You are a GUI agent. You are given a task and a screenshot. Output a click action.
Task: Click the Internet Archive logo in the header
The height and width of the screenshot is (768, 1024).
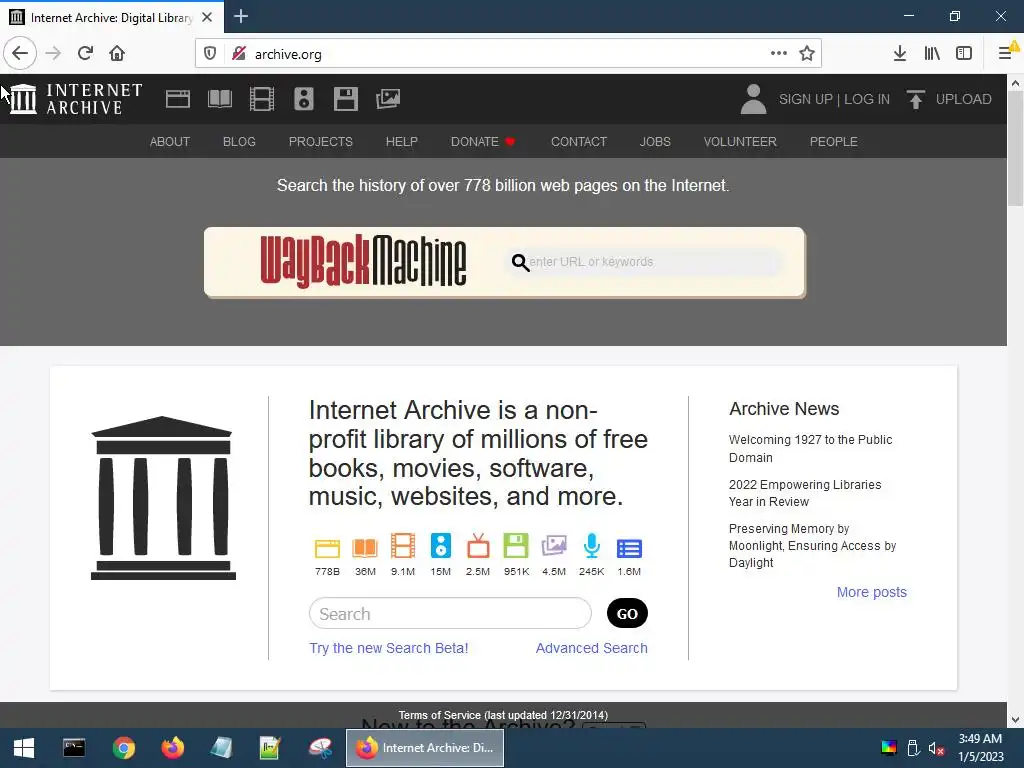click(x=76, y=99)
